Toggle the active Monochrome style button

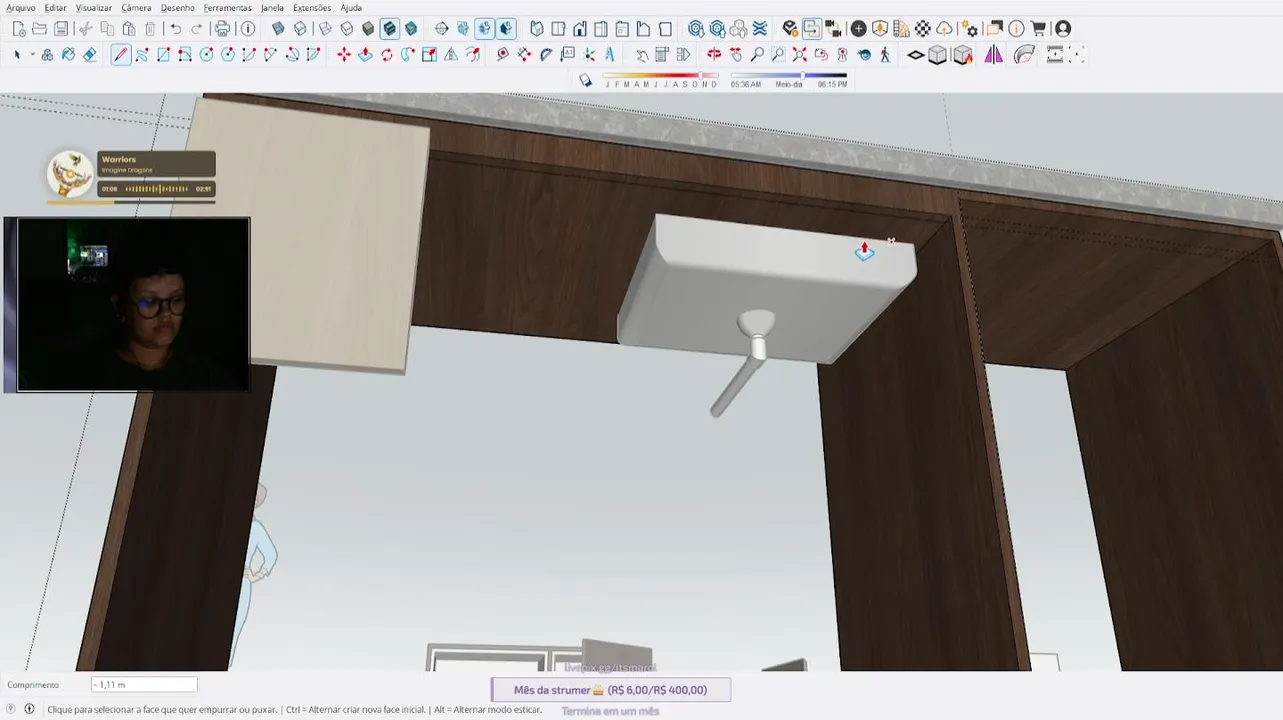411,29
